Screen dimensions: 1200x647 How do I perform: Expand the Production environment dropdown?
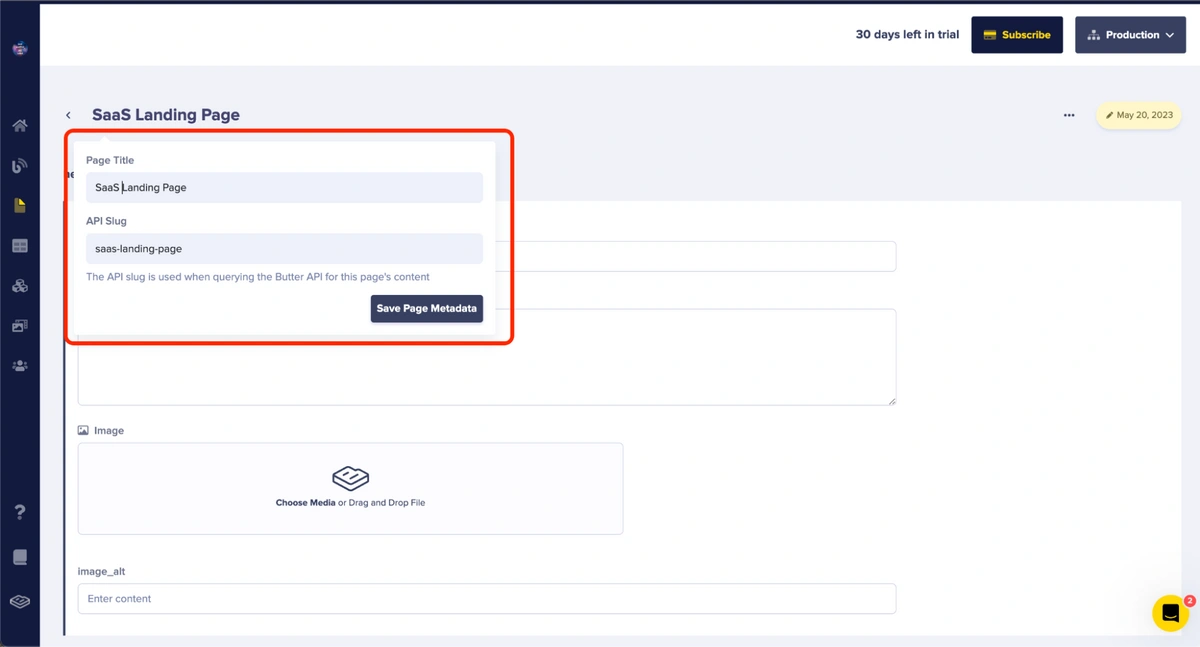pos(1130,35)
